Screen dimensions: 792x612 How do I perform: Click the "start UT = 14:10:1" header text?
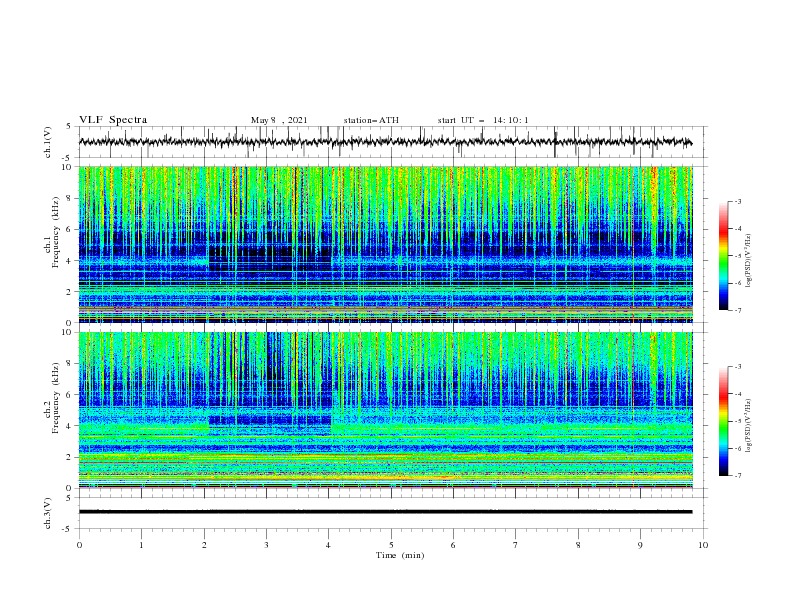click(482, 120)
